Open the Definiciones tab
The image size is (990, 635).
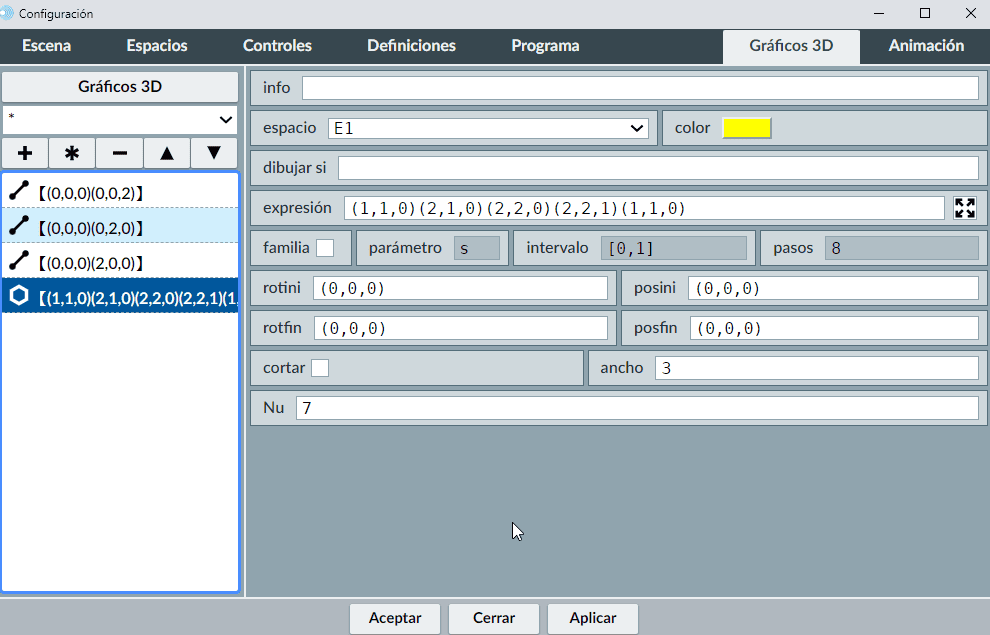pos(411,46)
